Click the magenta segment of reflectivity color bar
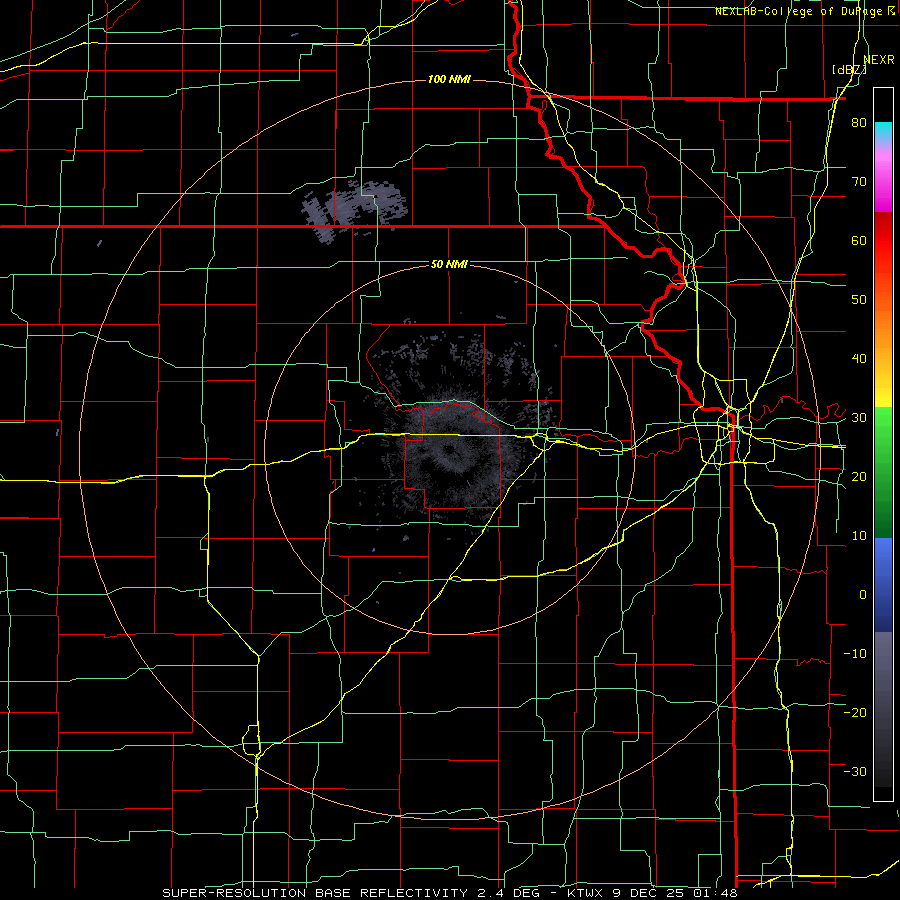The height and width of the screenshot is (900, 900). click(x=883, y=181)
